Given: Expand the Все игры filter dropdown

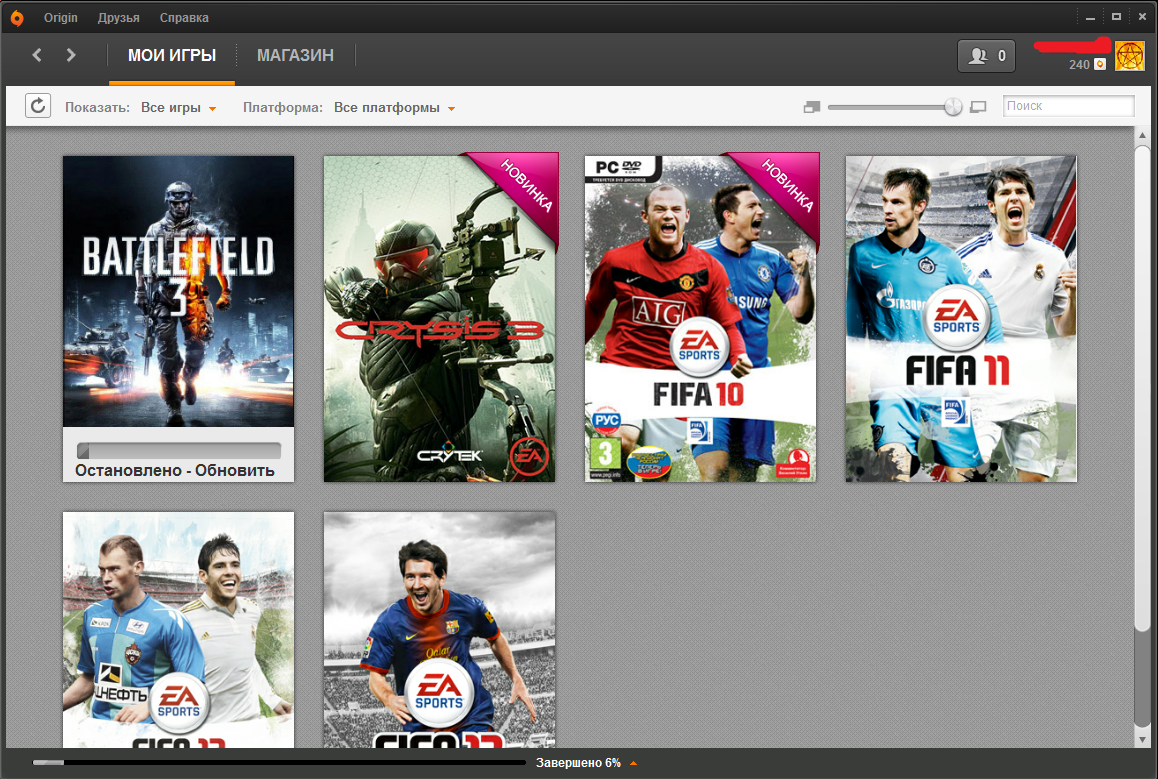Looking at the screenshot, I should pyautogui.click(x=179, y=108).
